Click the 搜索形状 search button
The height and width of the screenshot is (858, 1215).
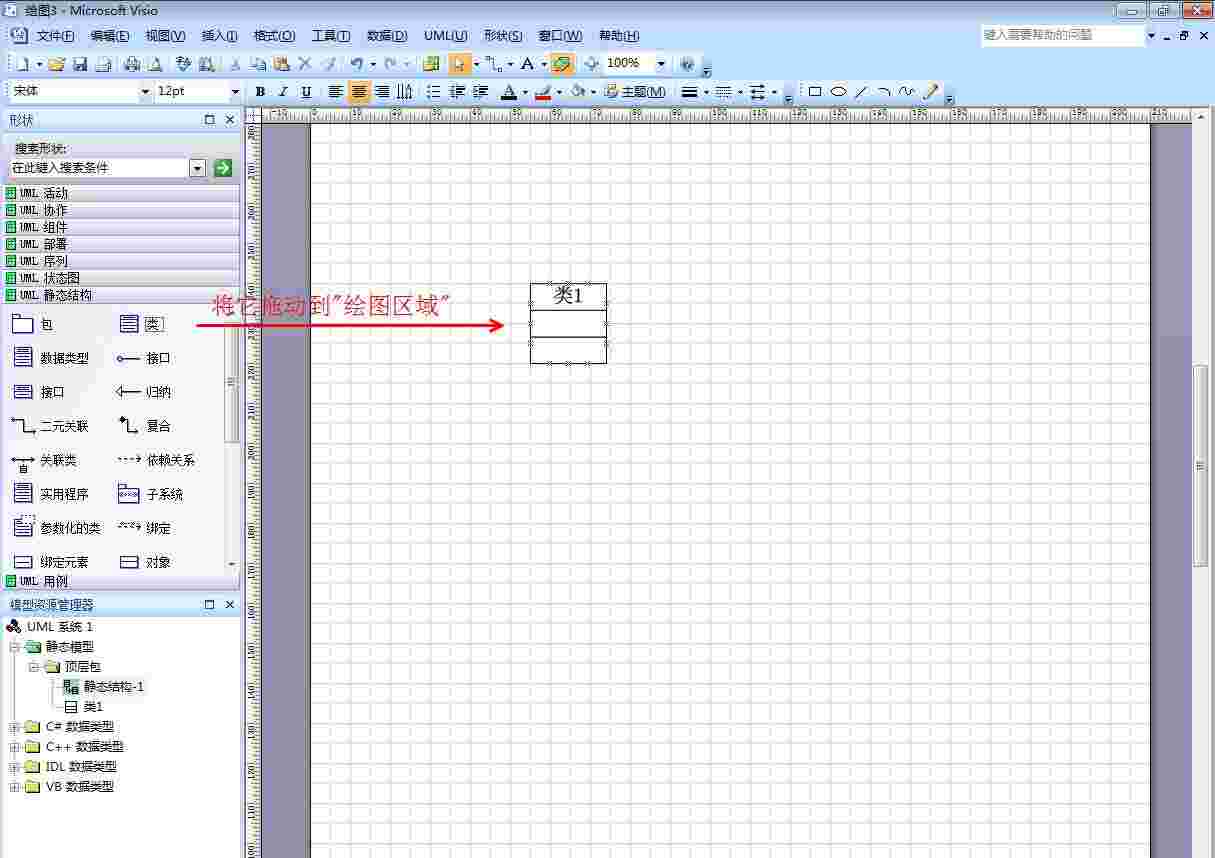(x=222, y=167)
